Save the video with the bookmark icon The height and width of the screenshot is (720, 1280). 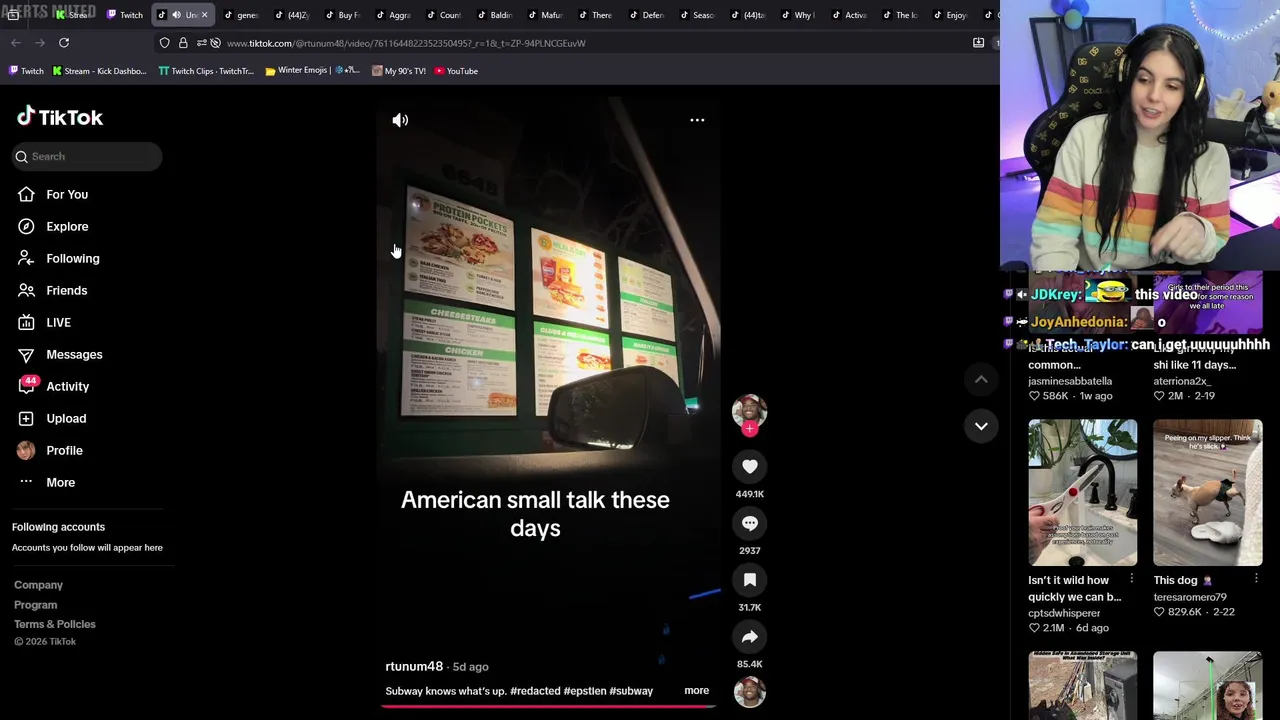749,580
